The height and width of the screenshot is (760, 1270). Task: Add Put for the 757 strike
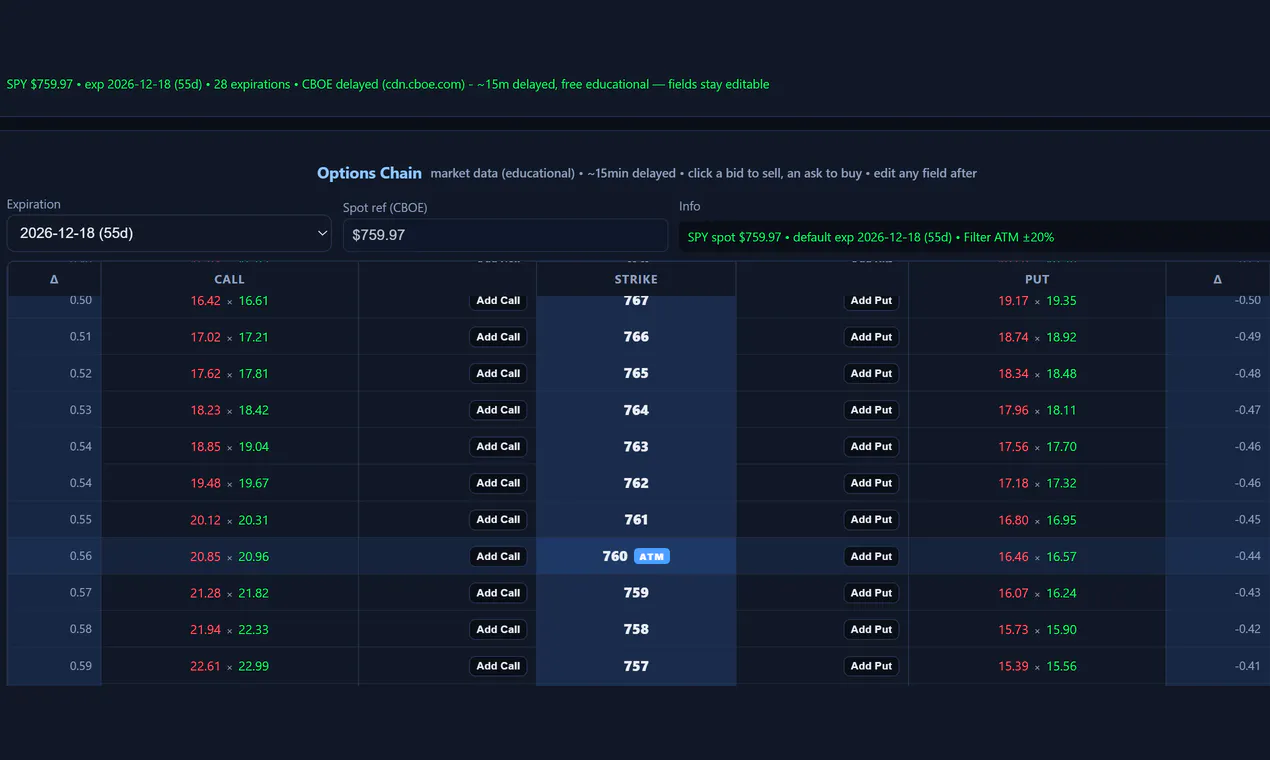coord(871,666)
